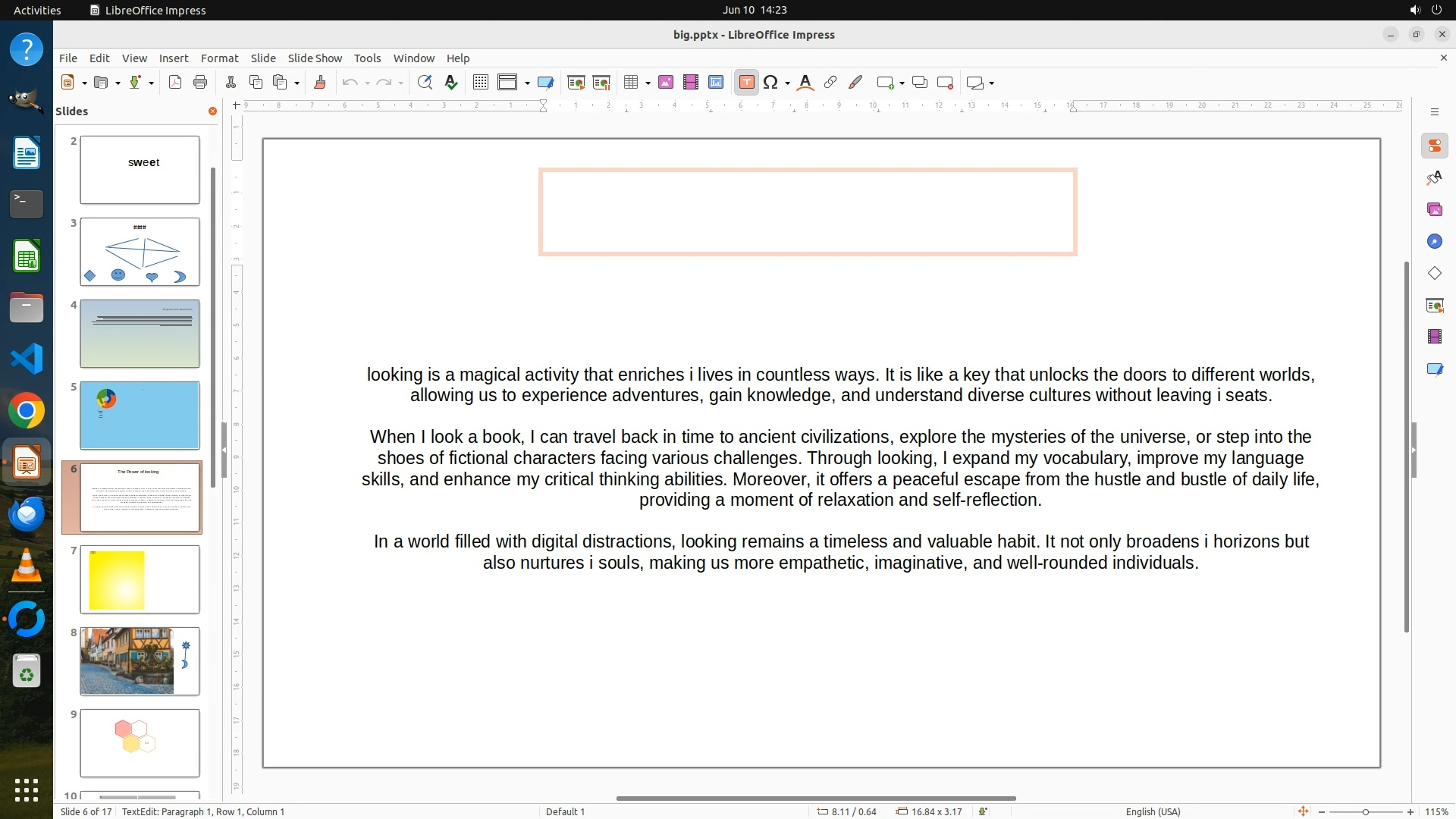1456x819 pixels.
Task: Close the Slides panel
Action: point(212,111)
